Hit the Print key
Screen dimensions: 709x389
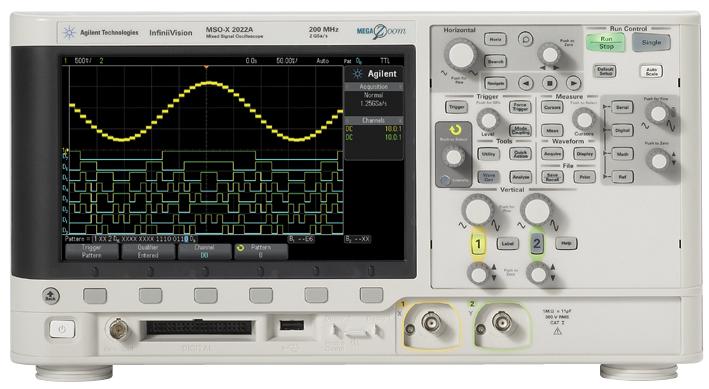click(x=585, y=177)
